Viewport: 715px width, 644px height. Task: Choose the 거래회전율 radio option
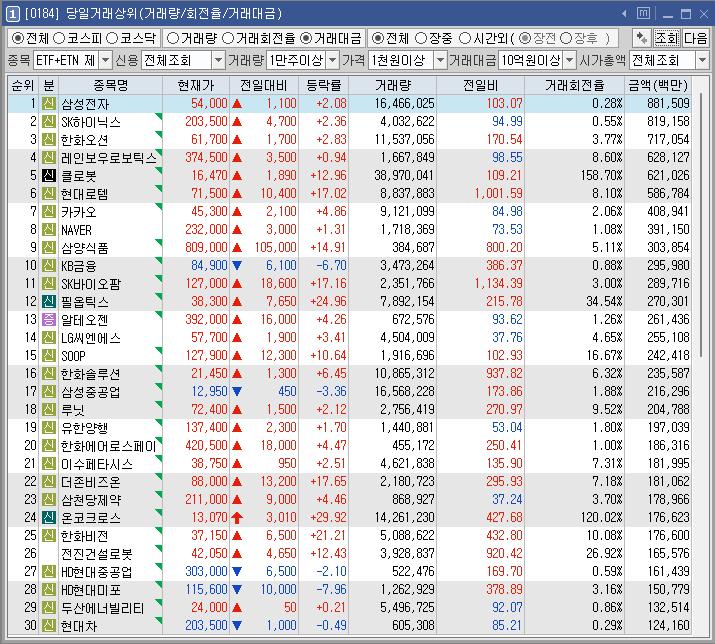point(228,38)
